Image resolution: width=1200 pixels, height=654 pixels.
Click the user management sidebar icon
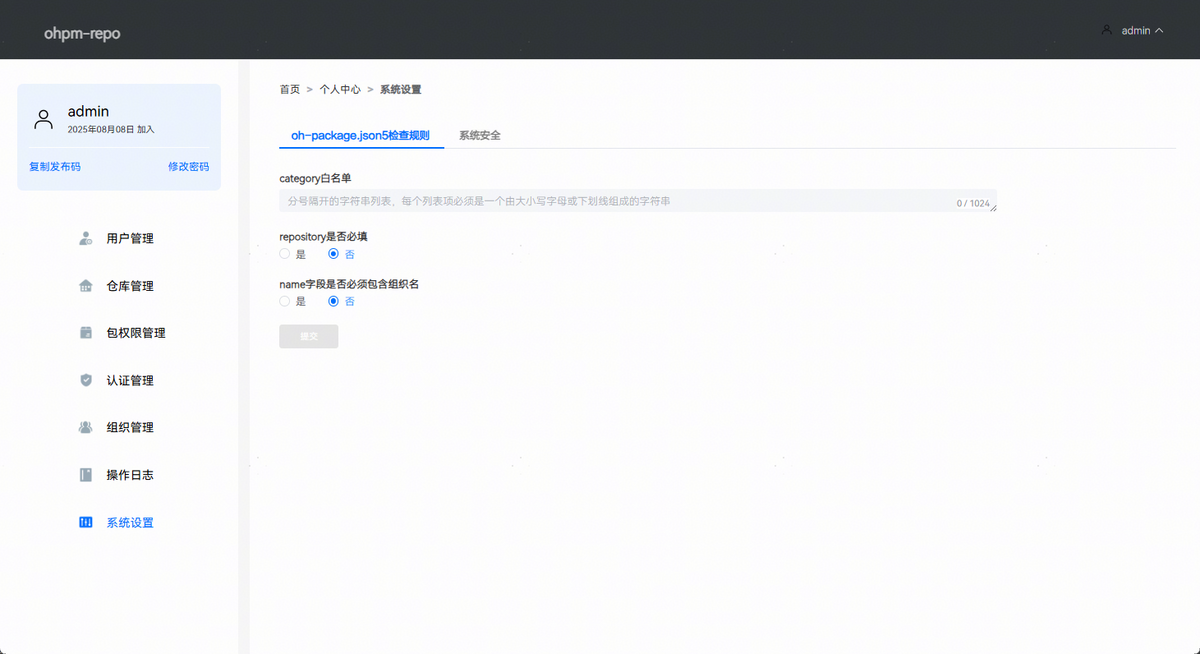[86, 239]
